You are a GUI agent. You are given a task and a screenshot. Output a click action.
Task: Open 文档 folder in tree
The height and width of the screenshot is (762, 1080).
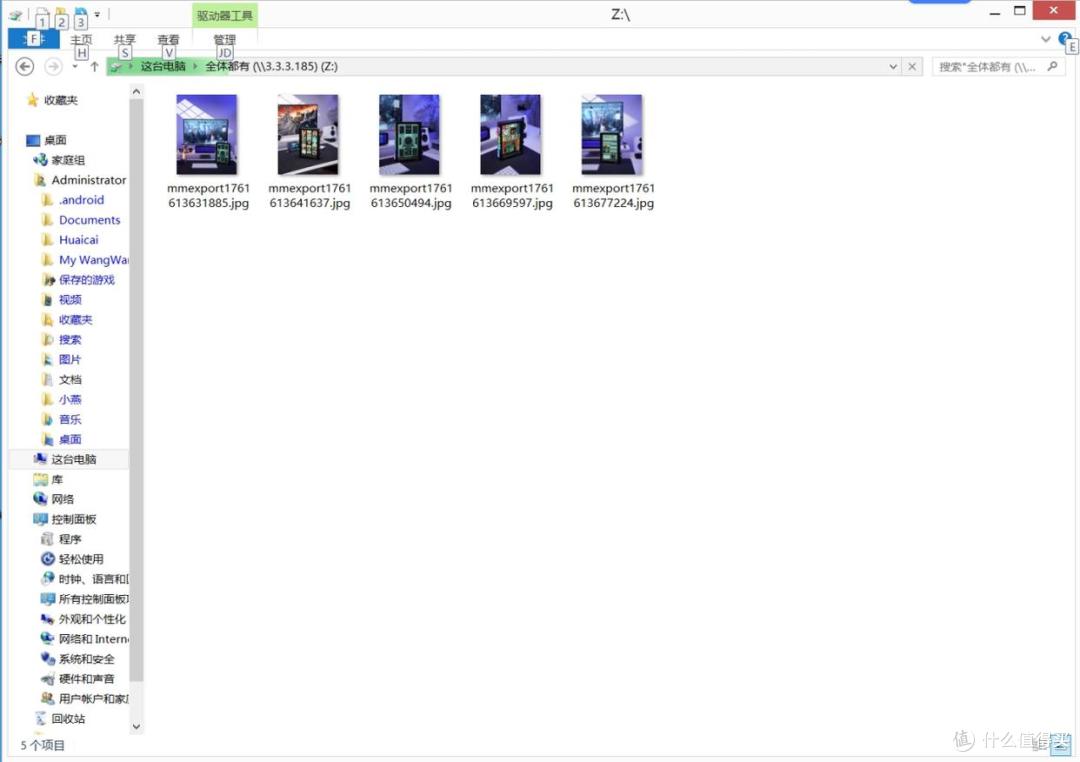click(x=62, y=380)
